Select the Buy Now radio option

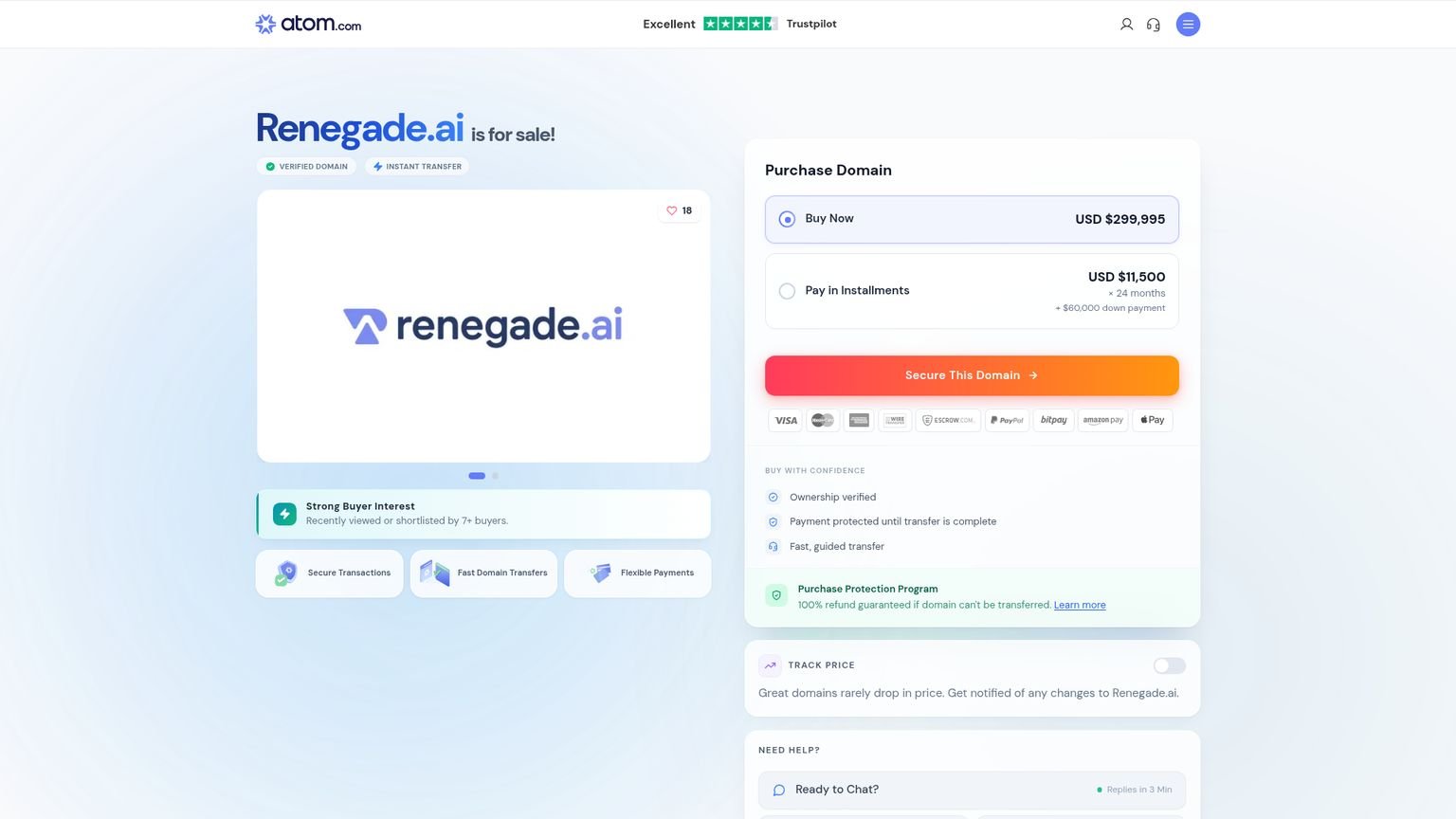click(787, 219)
